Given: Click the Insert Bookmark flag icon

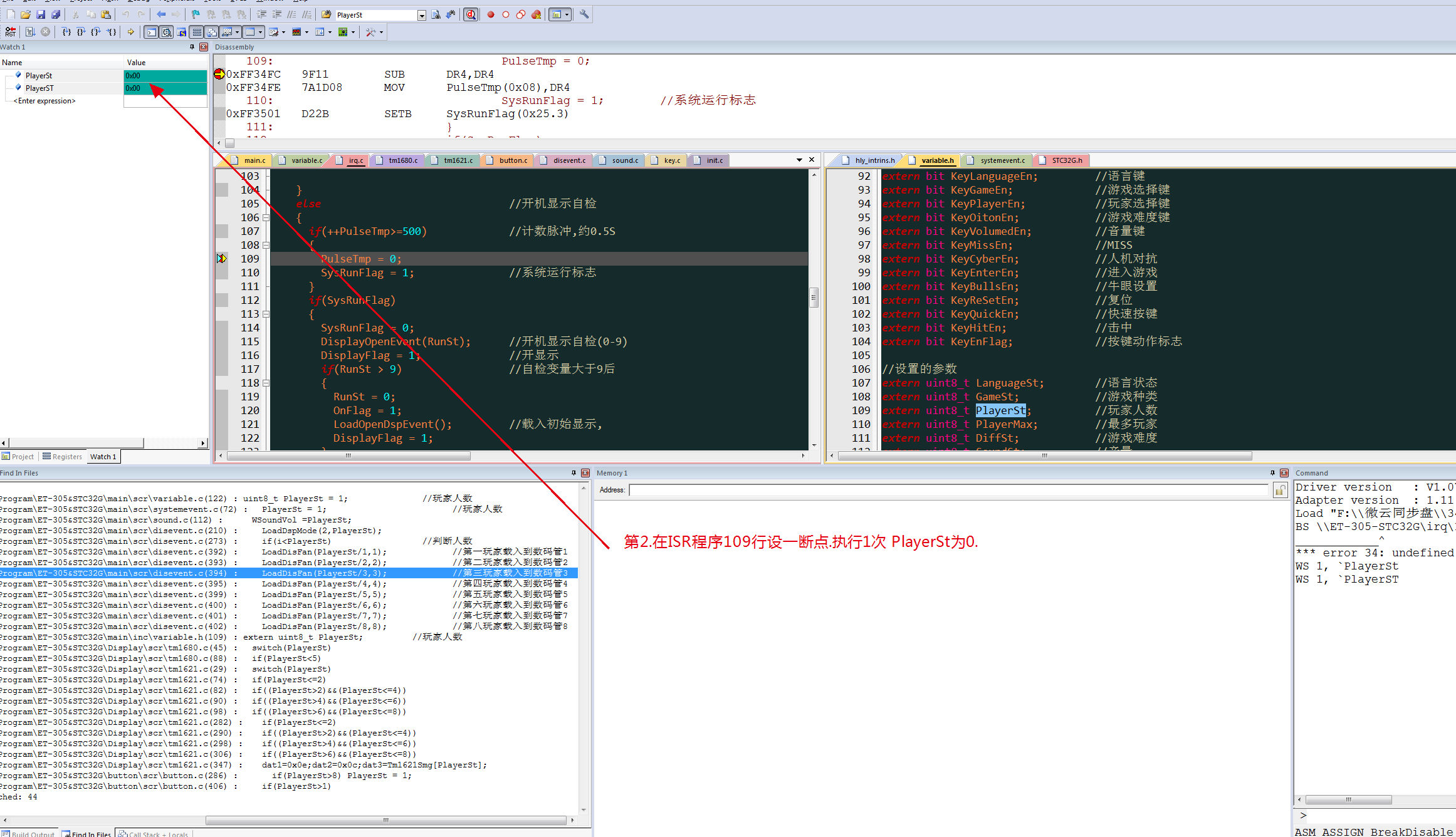Looking at the screenshot, I should 196,14.
